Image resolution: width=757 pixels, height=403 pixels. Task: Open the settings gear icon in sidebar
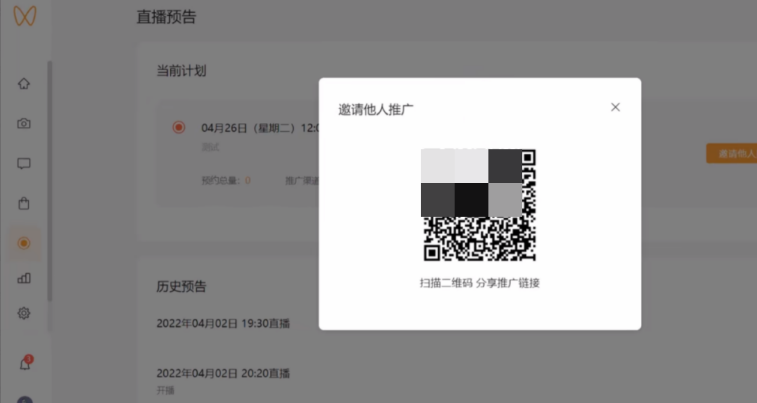(x=24, y=313)
